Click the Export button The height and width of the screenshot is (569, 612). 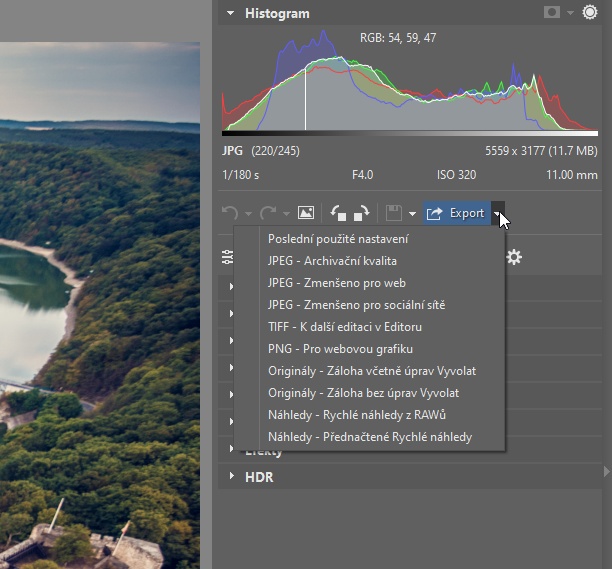[x=457, y=213]
